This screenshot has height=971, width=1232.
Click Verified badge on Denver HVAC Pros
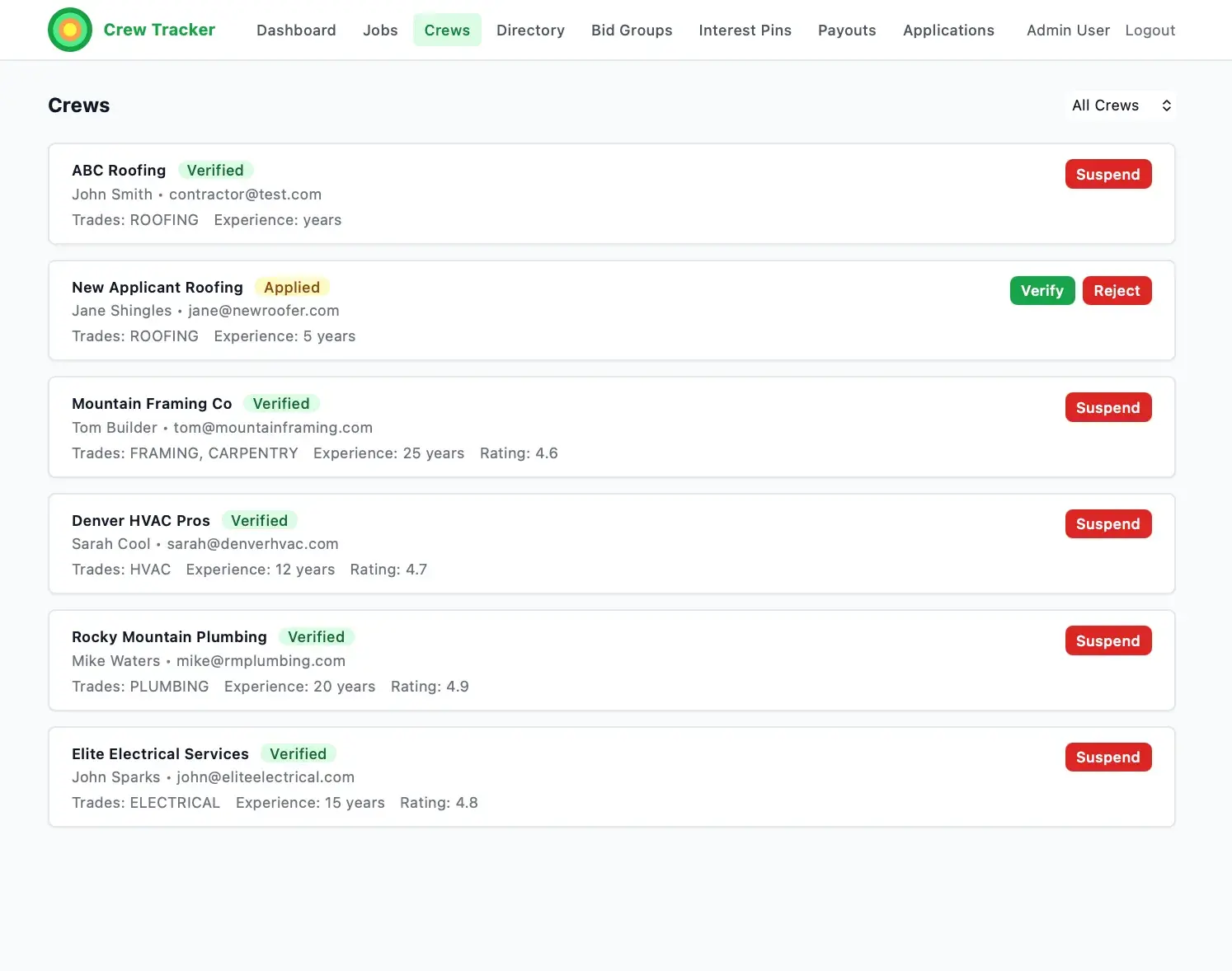click(x=259, y=520)
